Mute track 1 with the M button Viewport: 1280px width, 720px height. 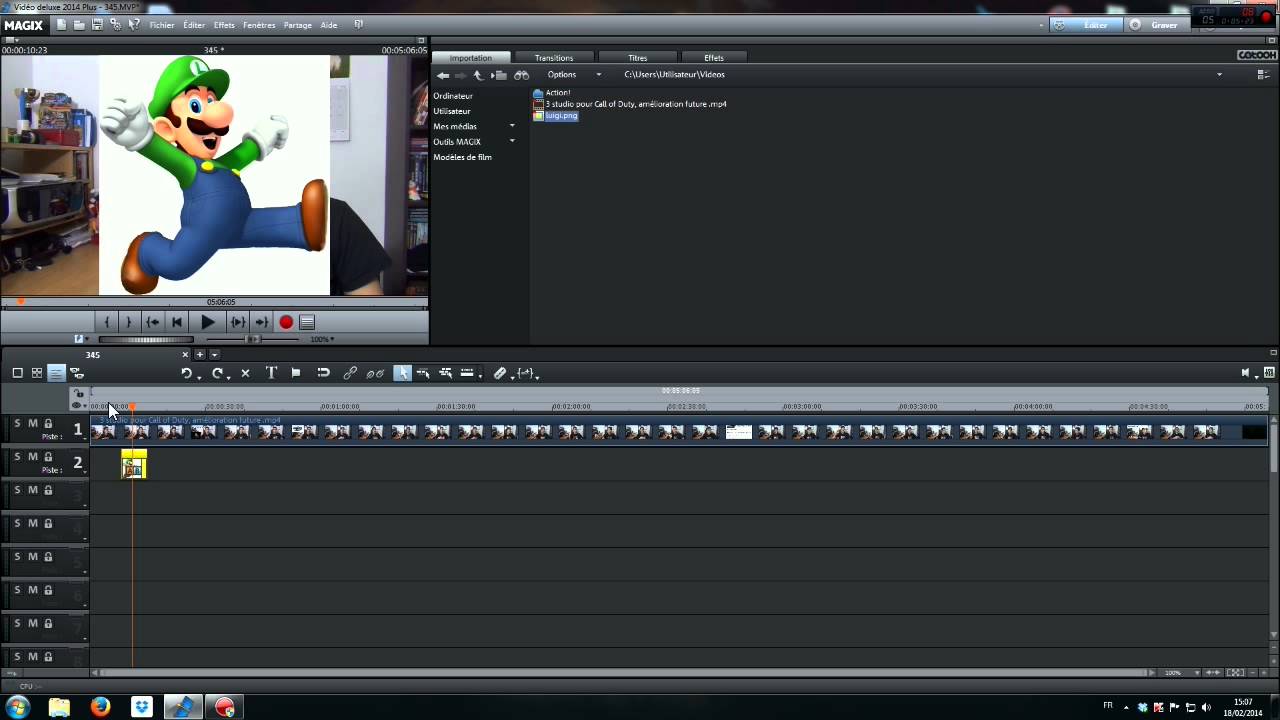click(x=32, y=424)
